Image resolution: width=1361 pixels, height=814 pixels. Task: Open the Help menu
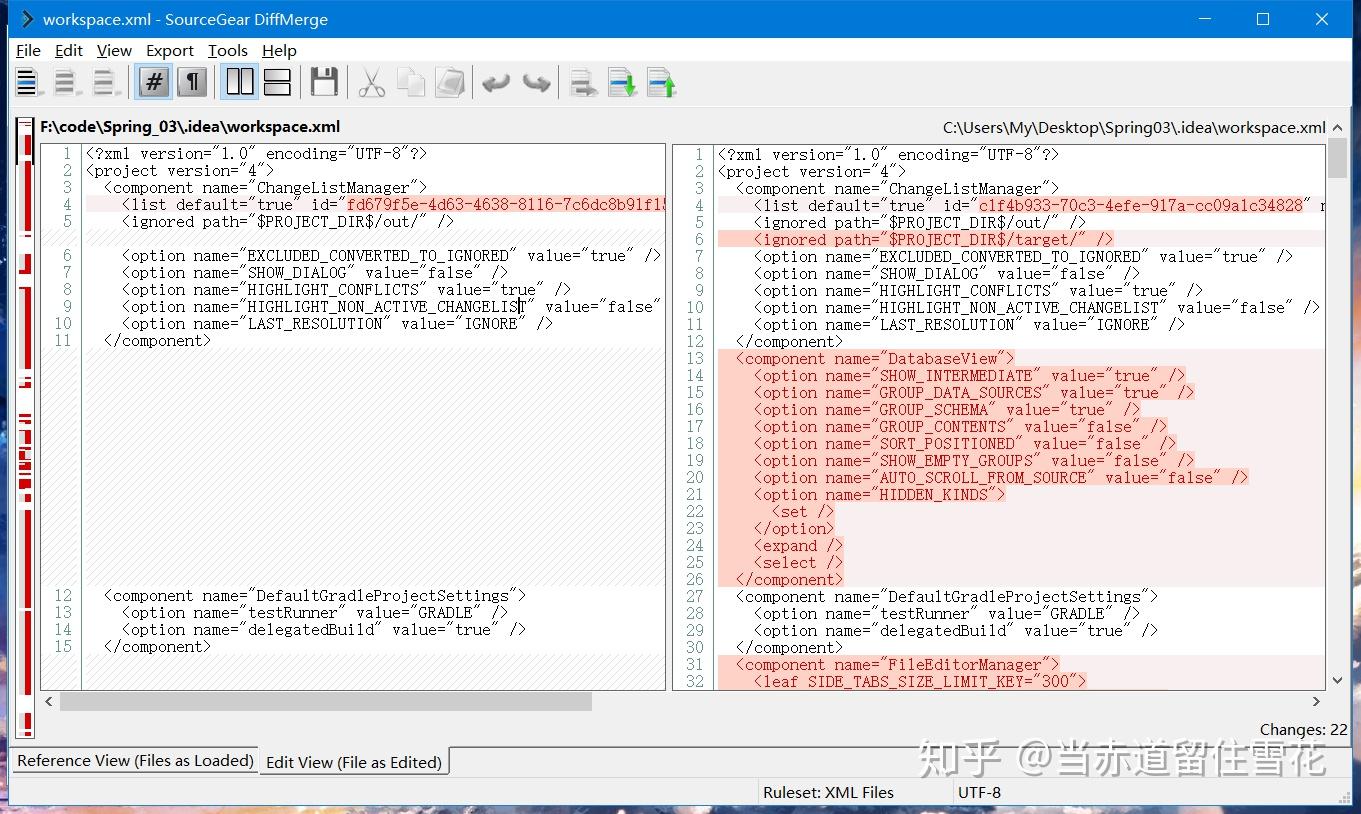(279, 50)
